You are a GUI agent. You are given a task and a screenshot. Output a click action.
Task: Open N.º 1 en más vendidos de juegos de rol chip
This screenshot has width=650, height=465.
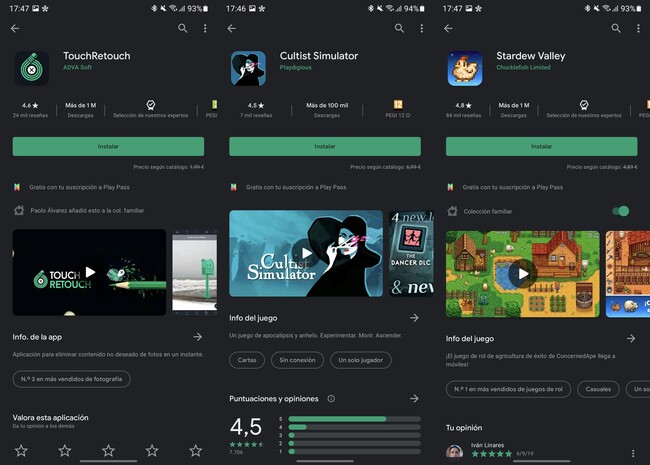508,389
